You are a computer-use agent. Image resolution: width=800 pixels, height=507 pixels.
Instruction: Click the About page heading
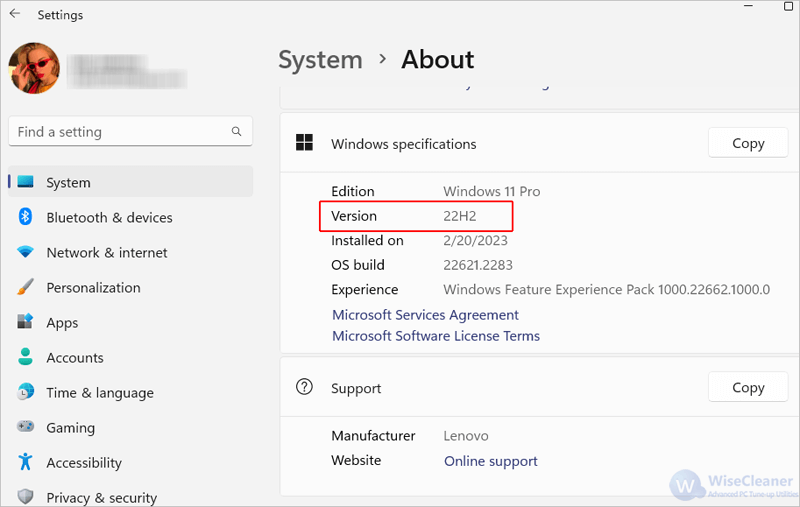click(x=438, y=60)
